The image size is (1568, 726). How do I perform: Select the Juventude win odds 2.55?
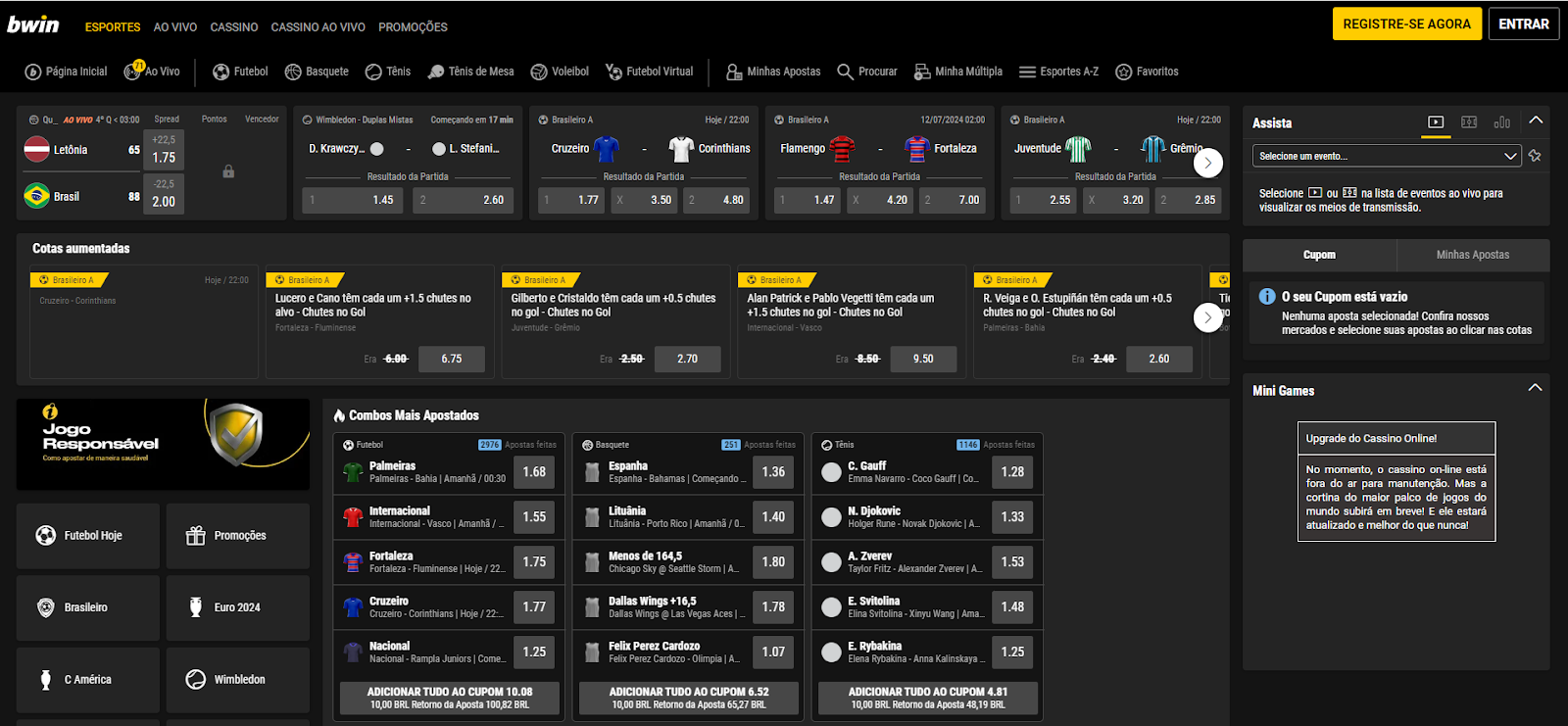[x=1044, y=200]
